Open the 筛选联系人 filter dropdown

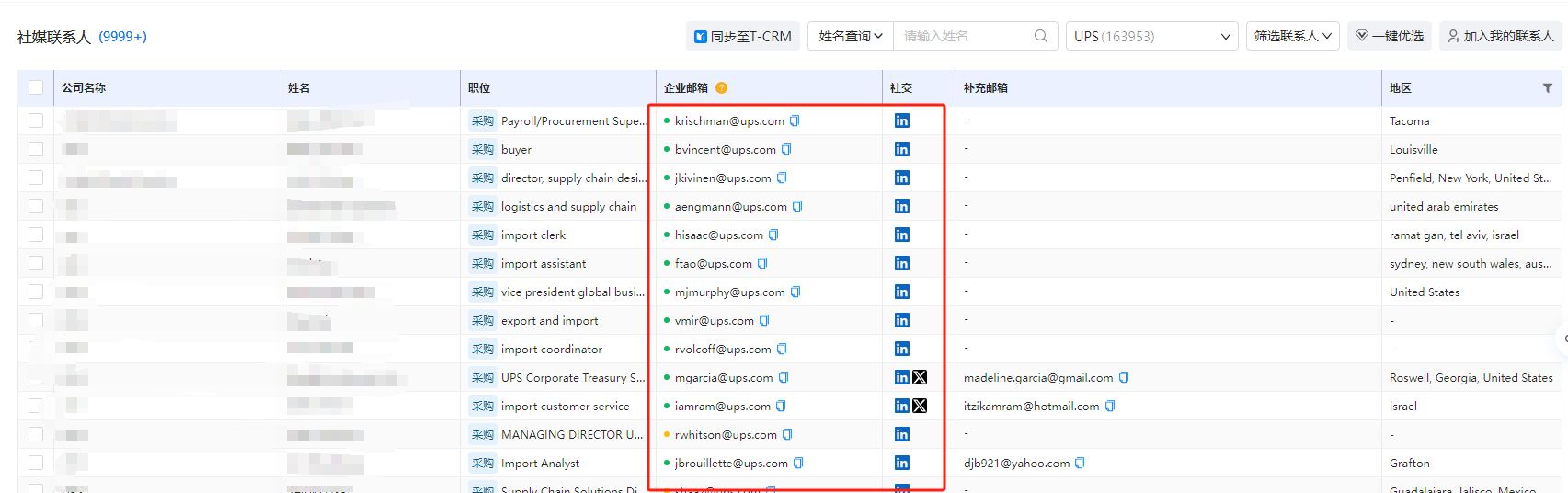point(1292,36)
